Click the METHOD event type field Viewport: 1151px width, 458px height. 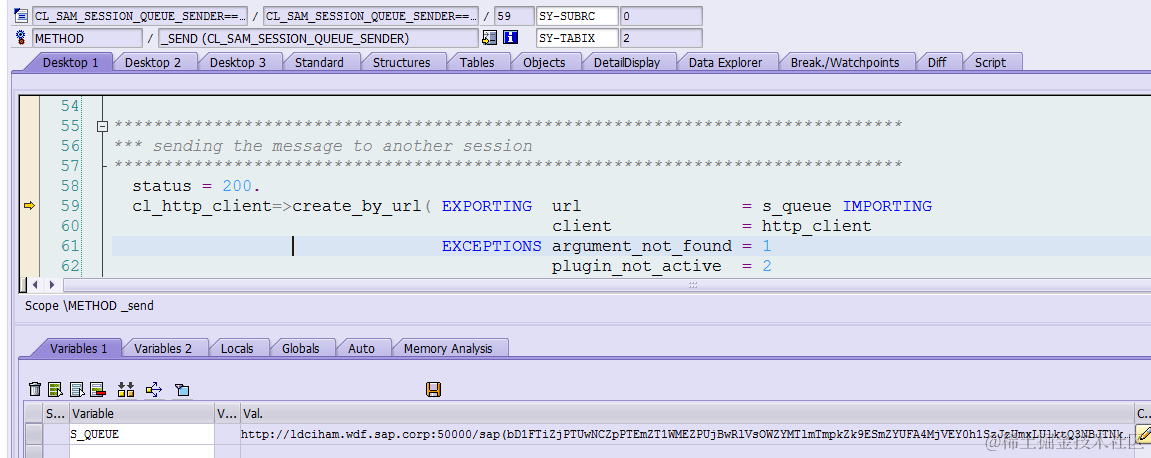click(x=87, y=38)
